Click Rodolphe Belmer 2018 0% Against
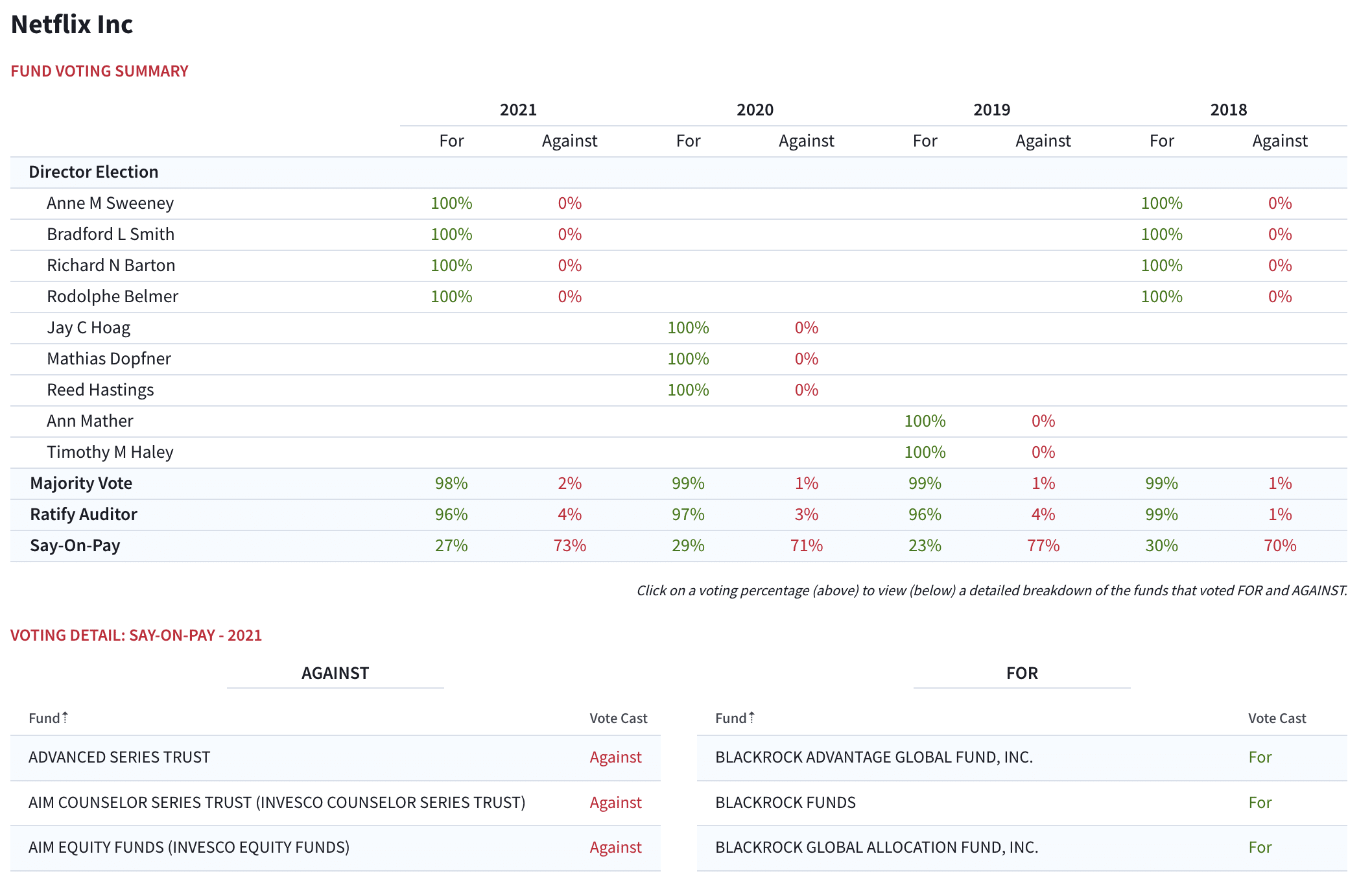 [x=1280, y=296]
